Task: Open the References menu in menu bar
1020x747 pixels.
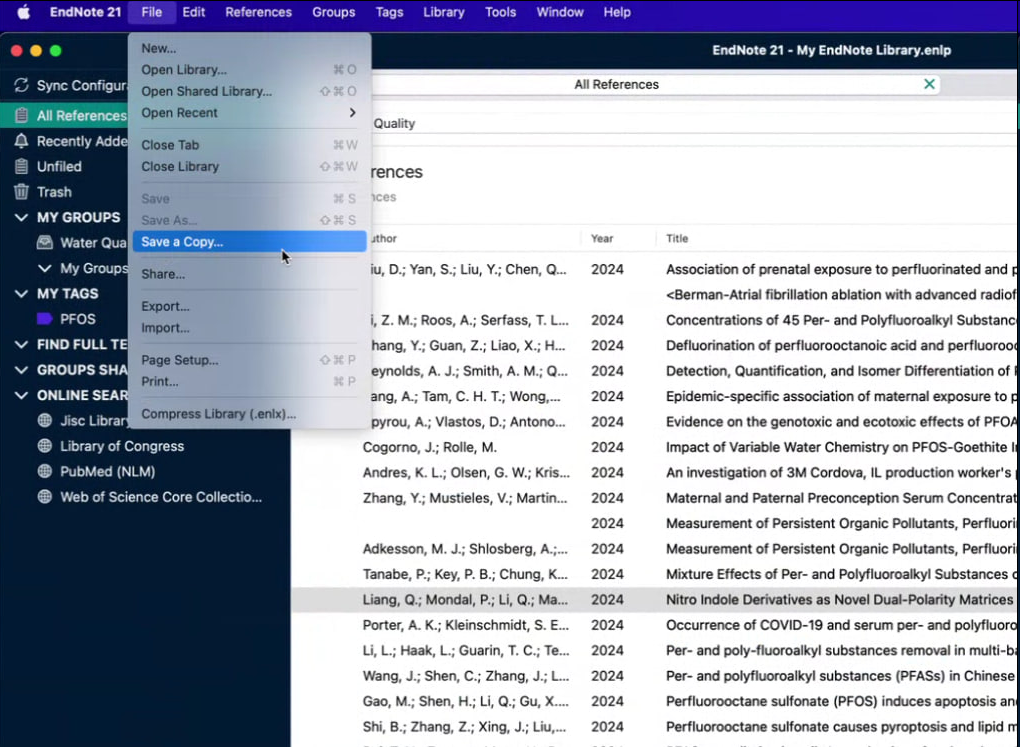Action: [x=258, y=12]
